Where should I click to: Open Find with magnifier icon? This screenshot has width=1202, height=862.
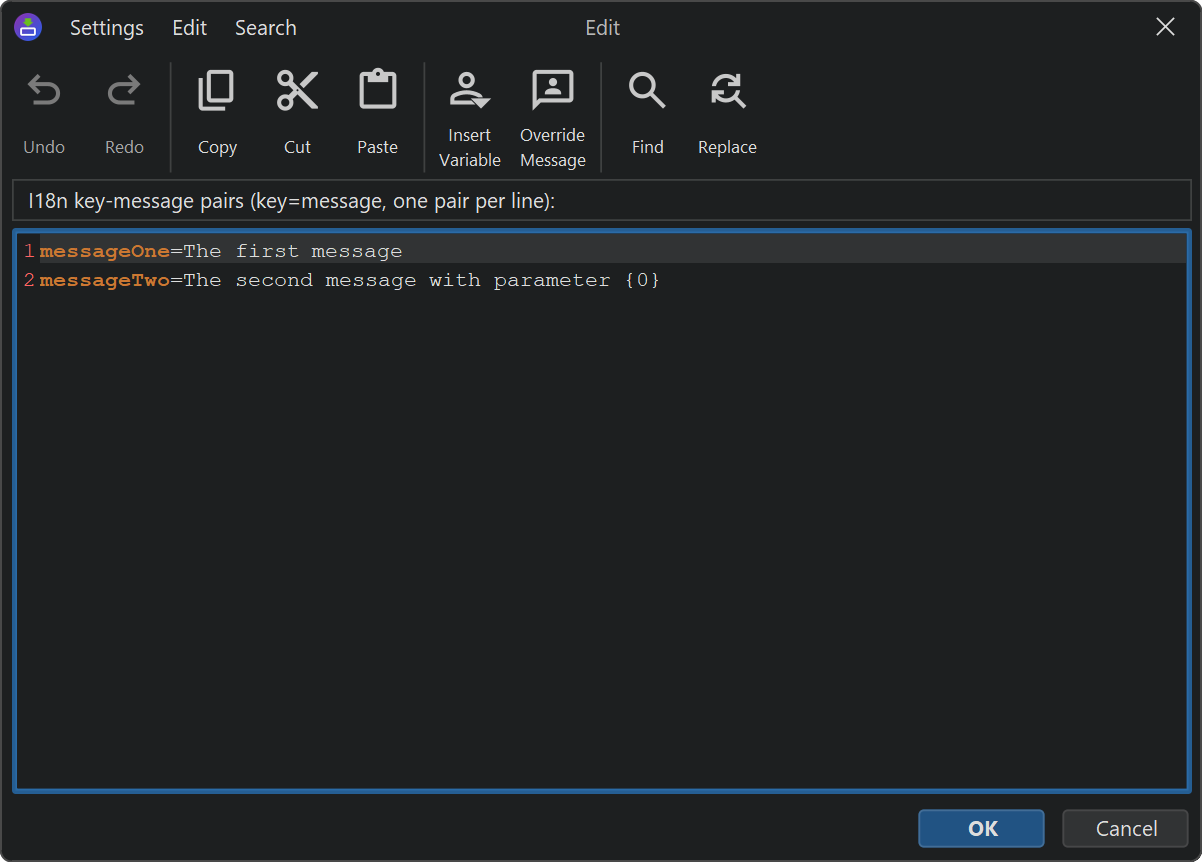[x=647, y=92]
